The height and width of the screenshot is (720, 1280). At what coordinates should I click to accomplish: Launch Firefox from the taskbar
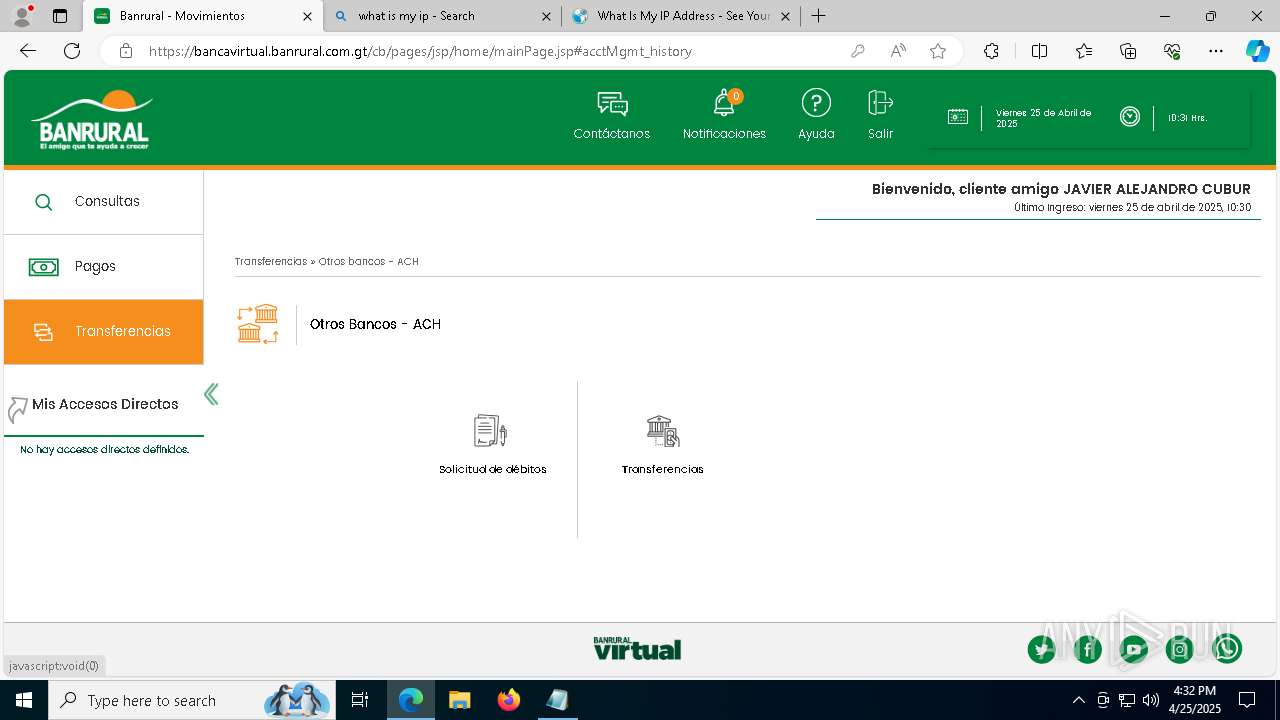[x=508, y=700]
